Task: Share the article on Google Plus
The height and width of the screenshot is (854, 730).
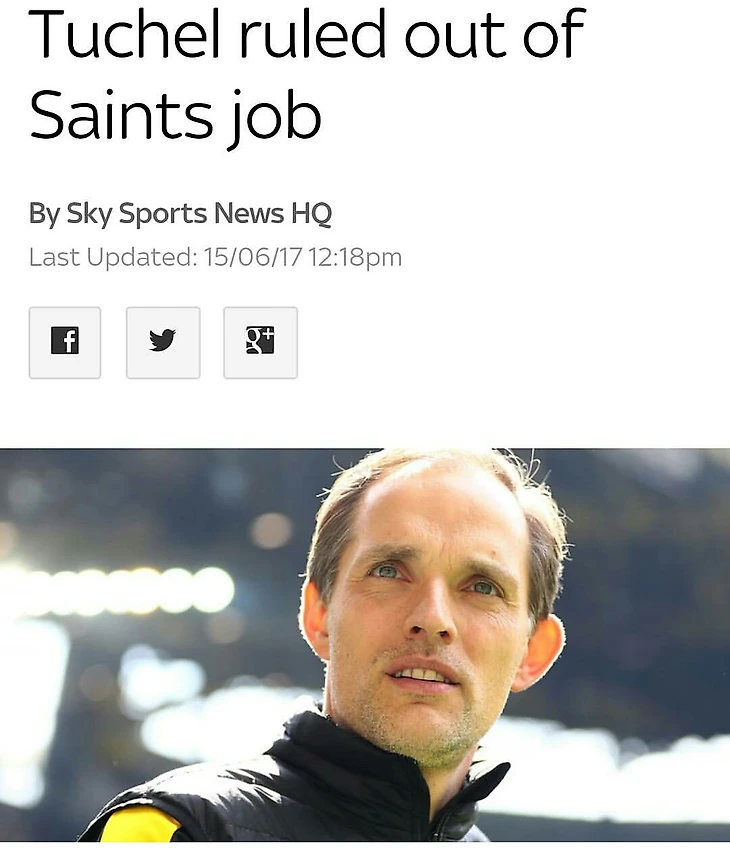Action: 260,343
